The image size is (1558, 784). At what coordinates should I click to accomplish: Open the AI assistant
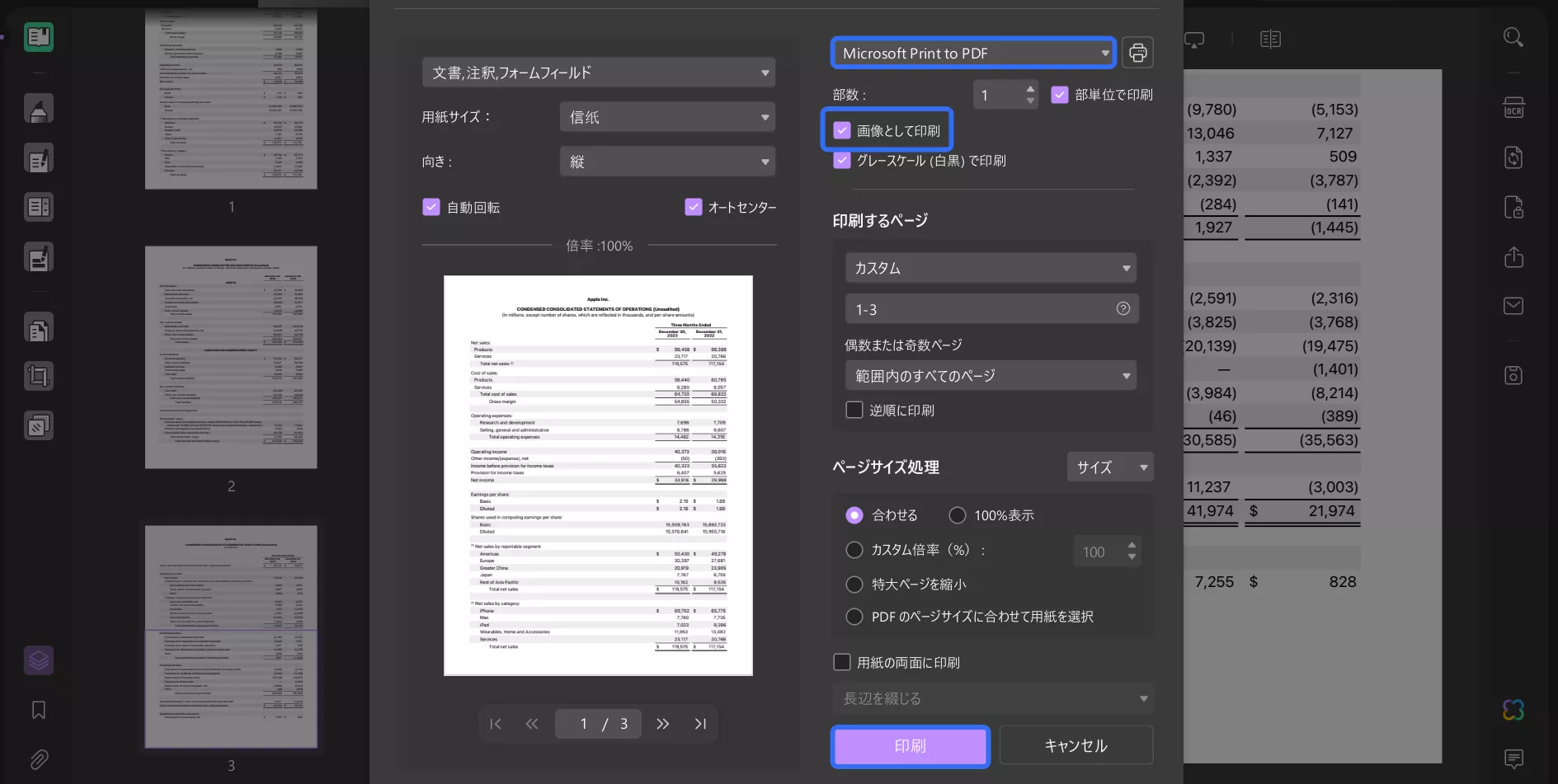(1513, 710)
